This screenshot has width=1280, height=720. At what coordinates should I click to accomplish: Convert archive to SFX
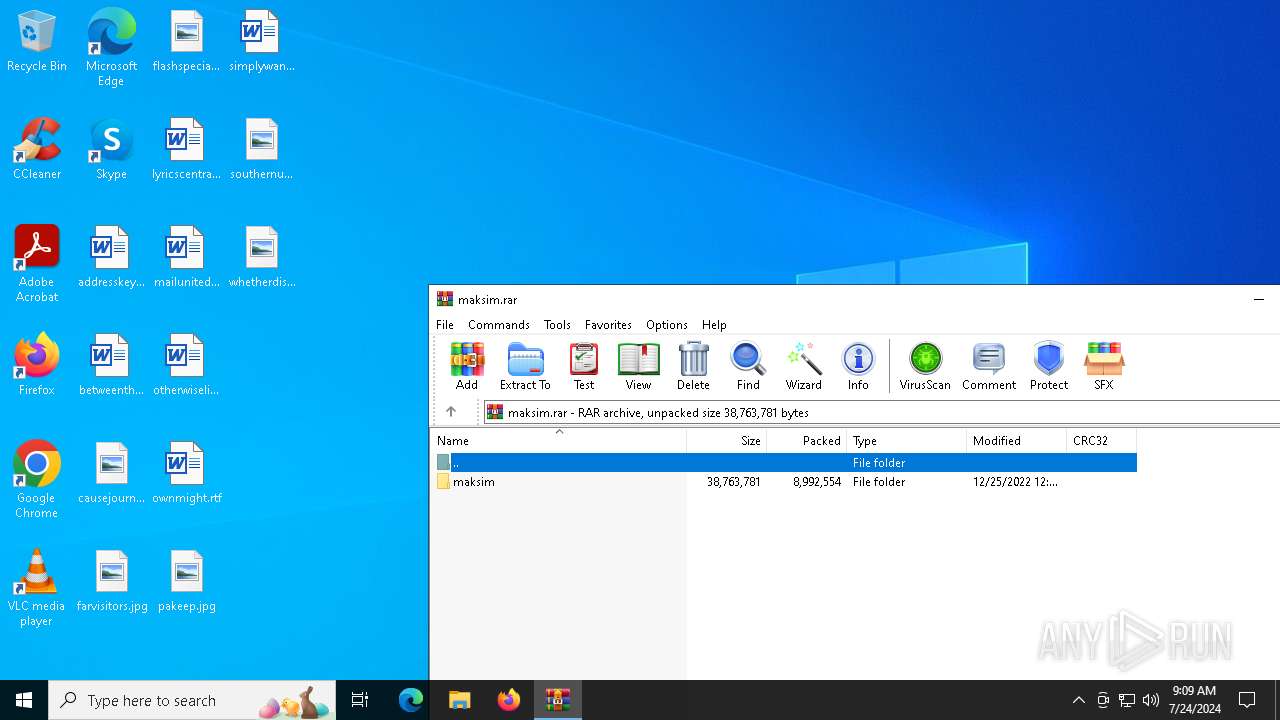point(1104,366)
